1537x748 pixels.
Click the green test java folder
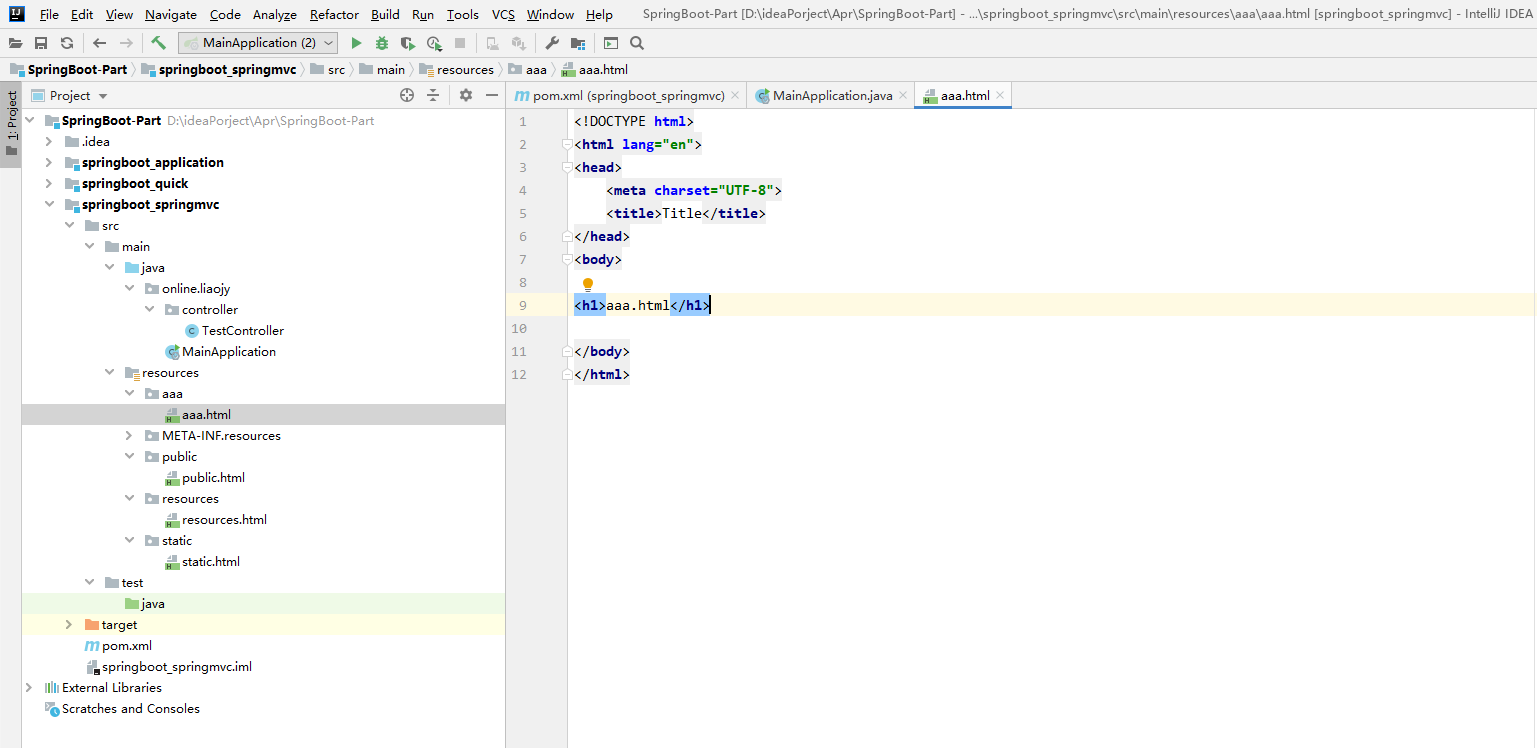coord(144,604)
